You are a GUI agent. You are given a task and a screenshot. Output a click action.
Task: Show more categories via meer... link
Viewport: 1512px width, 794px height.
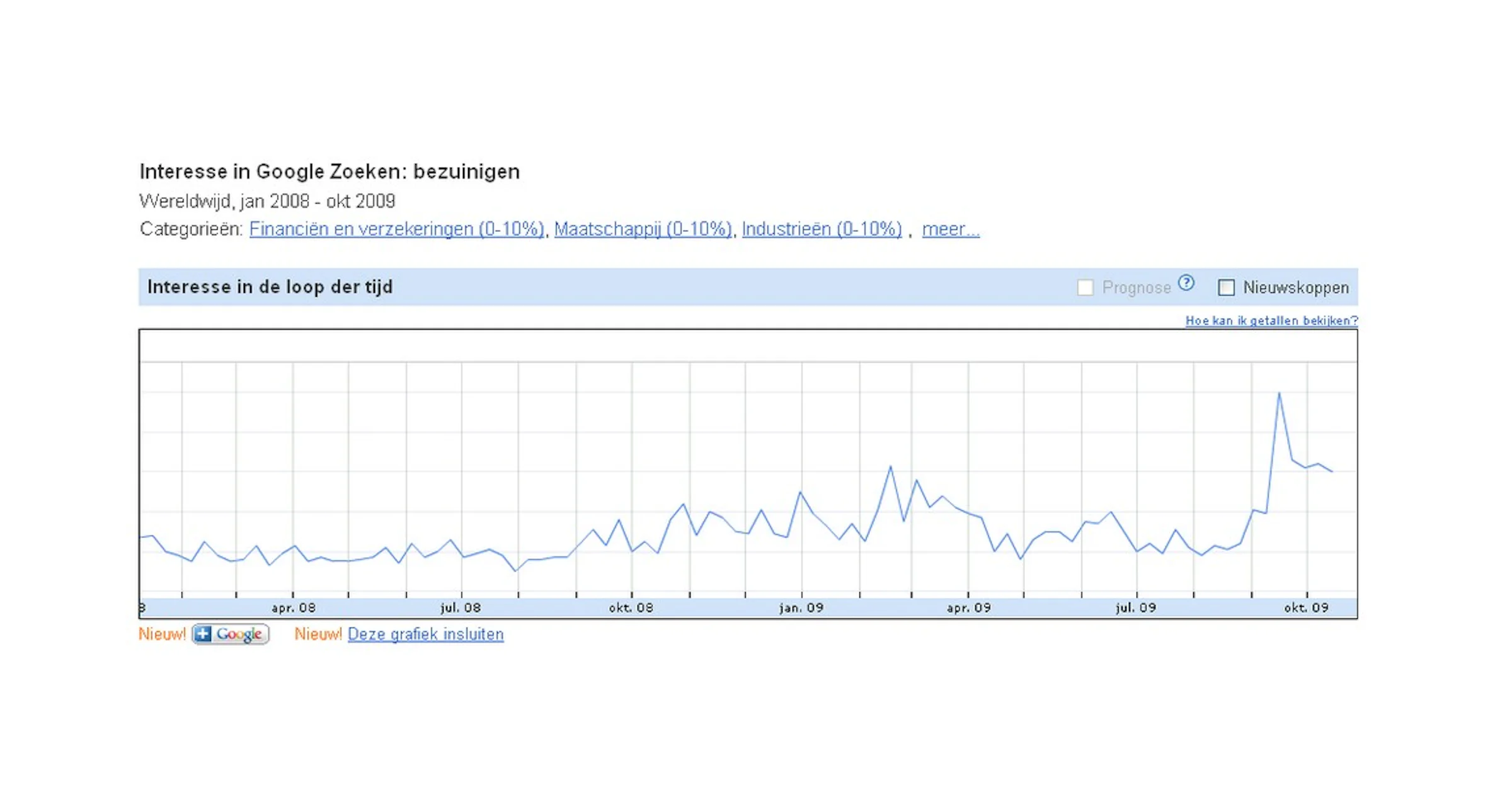pos(951,229)
